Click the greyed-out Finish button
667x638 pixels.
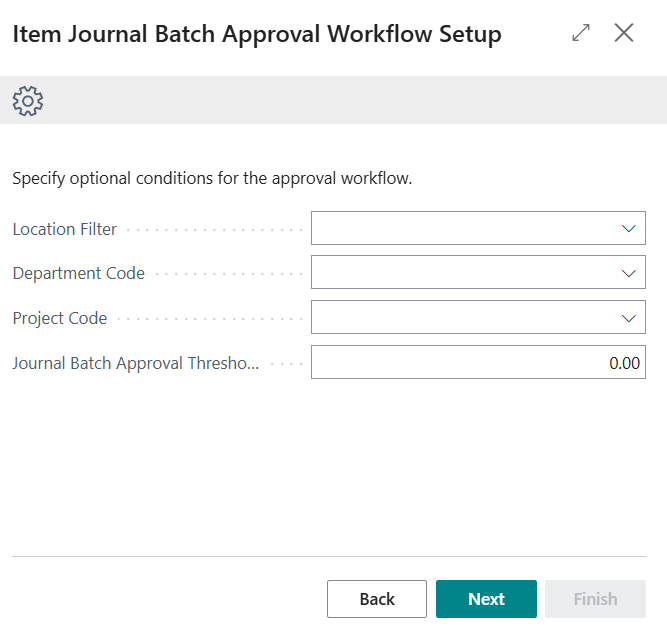tap(595, 599)
